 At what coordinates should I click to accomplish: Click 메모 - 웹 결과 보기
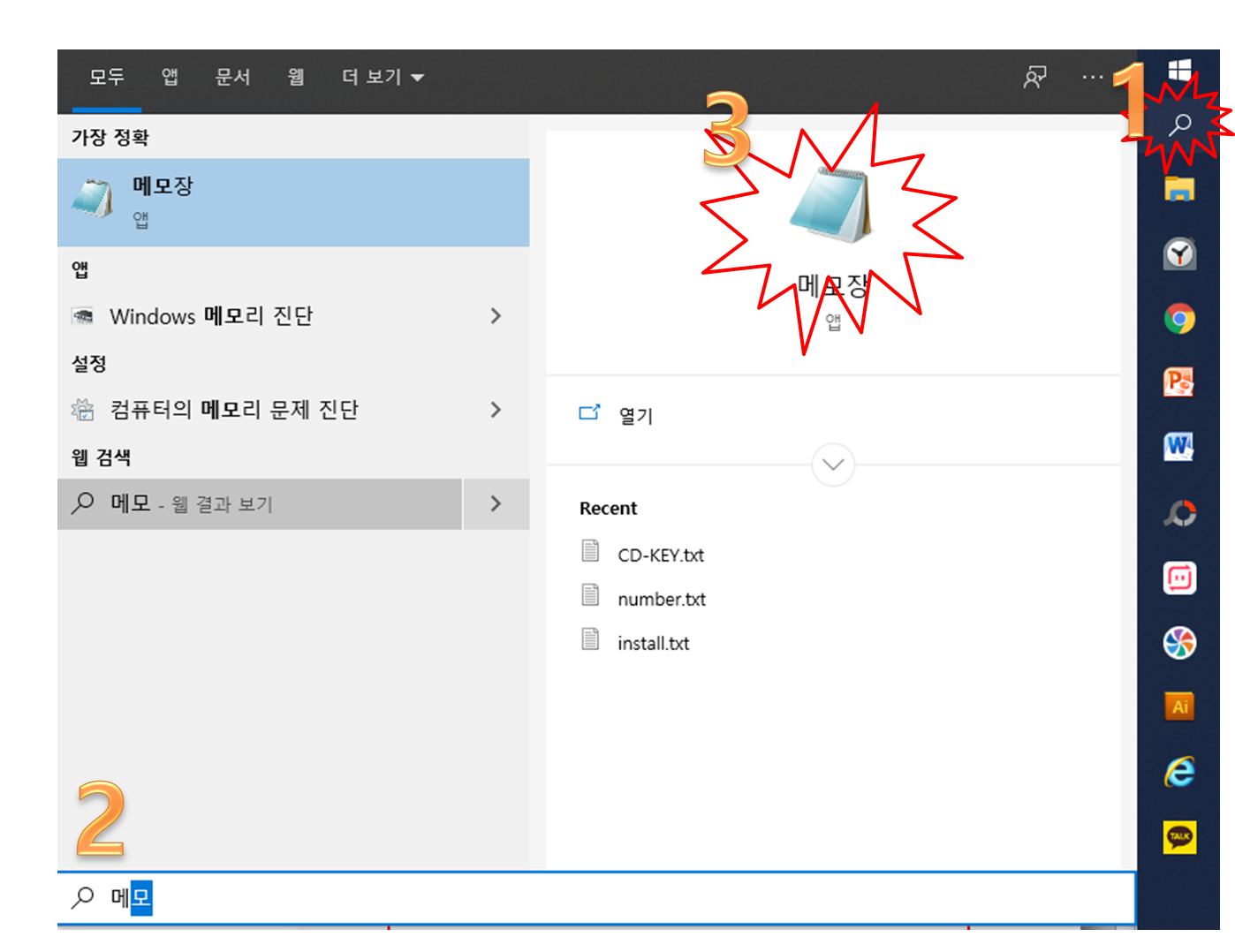click(x=260, y=504)
